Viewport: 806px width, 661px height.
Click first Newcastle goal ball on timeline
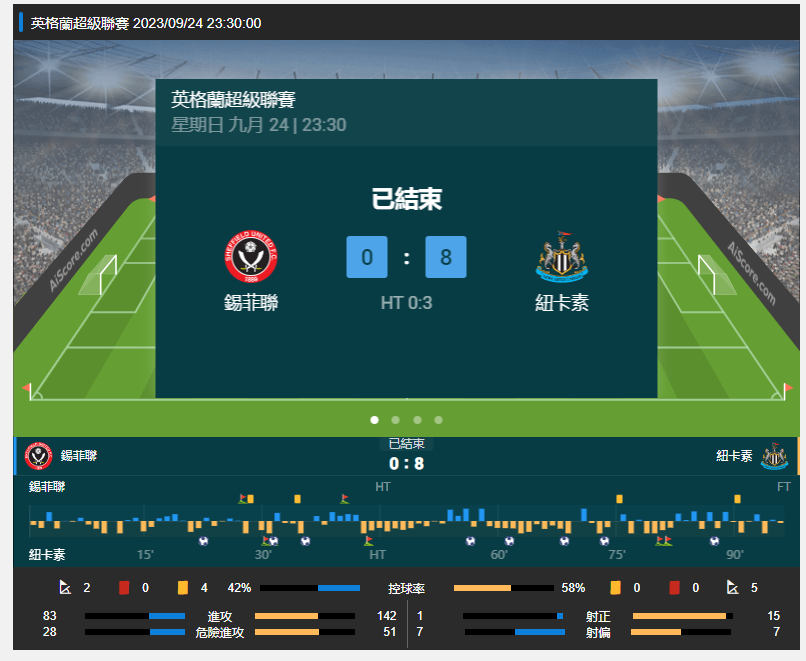[204, 541]
